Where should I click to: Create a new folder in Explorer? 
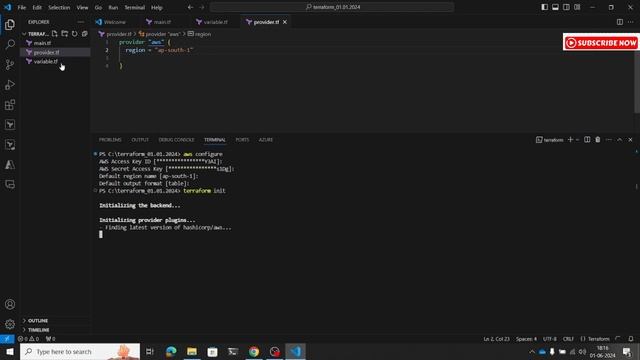click(x=64, y=34)
